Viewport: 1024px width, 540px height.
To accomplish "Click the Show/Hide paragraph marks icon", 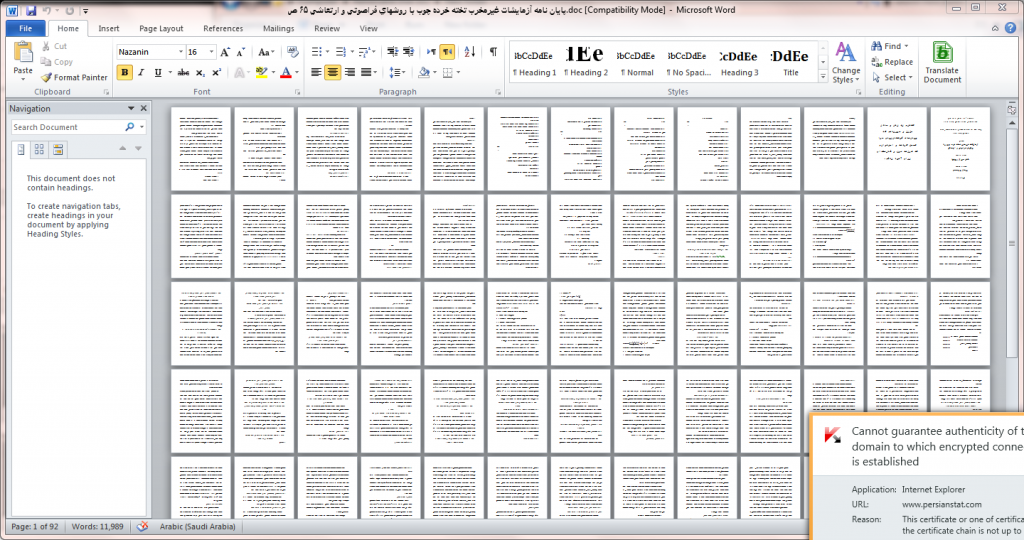I will coord(493,51).
